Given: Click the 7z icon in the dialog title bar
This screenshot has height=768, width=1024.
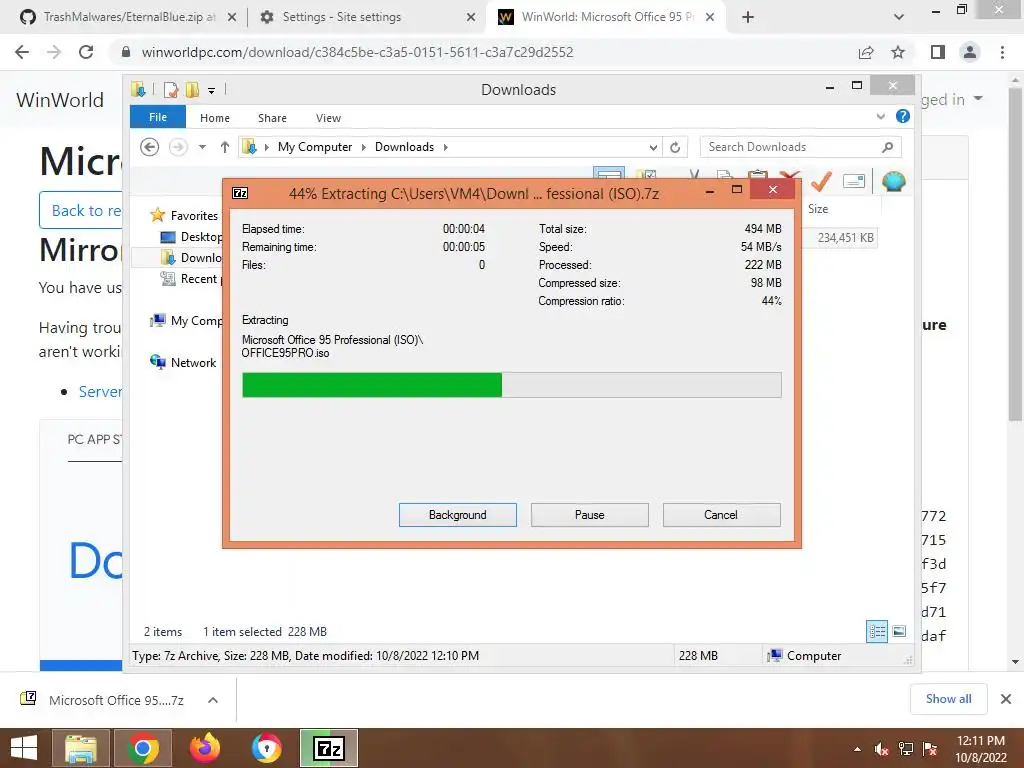Looking at the screenshot, I should 240,193.
